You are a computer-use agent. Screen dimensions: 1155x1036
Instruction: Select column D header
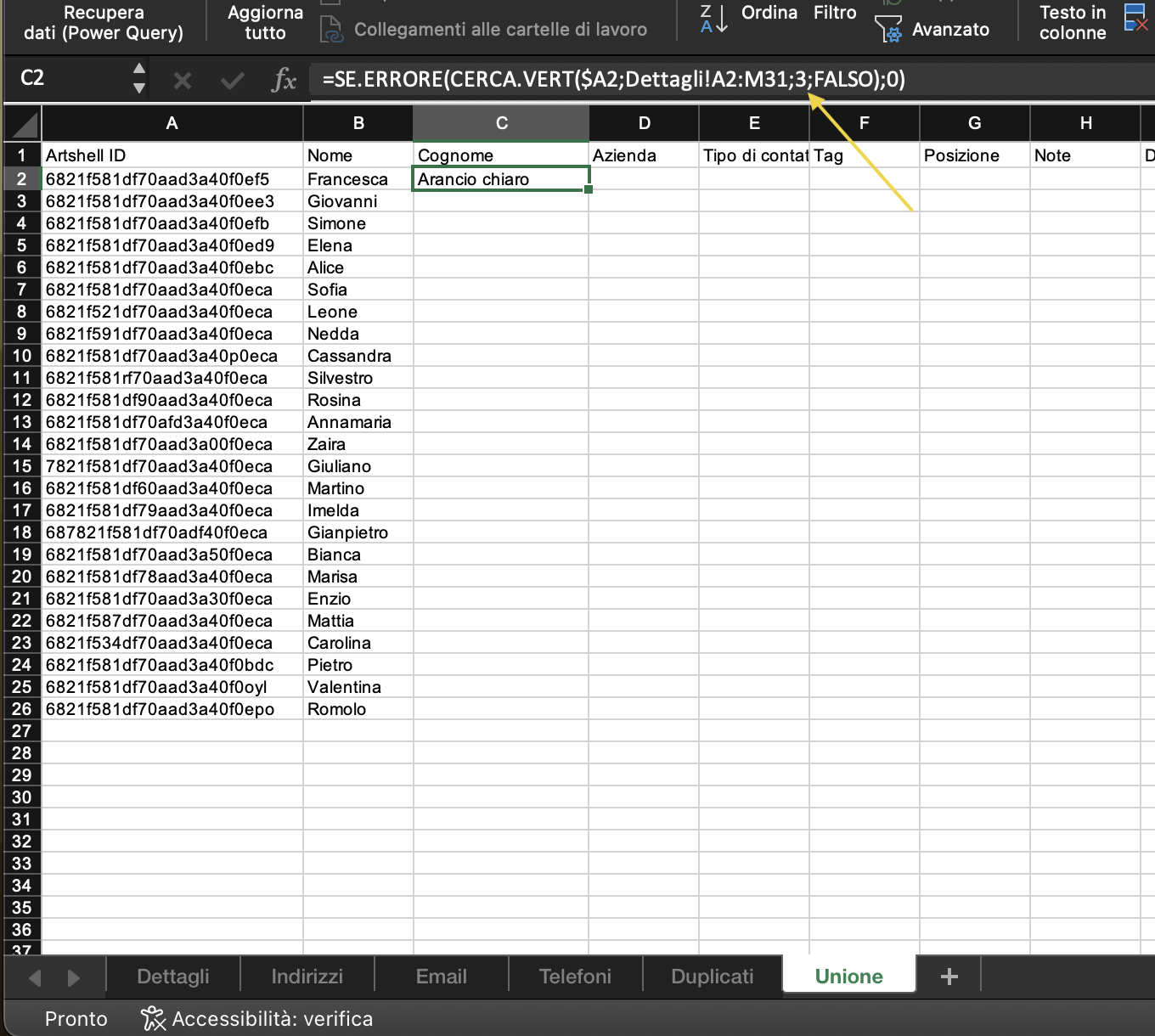[x=644, y=124]
